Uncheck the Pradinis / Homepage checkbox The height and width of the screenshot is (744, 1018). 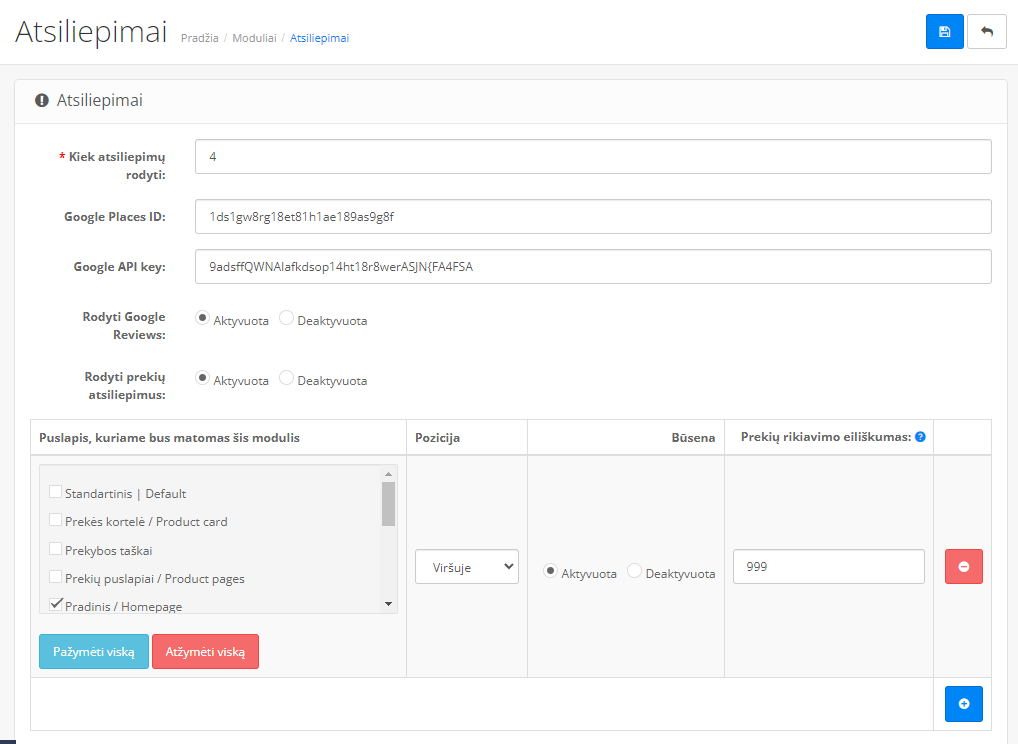point(56,604)
